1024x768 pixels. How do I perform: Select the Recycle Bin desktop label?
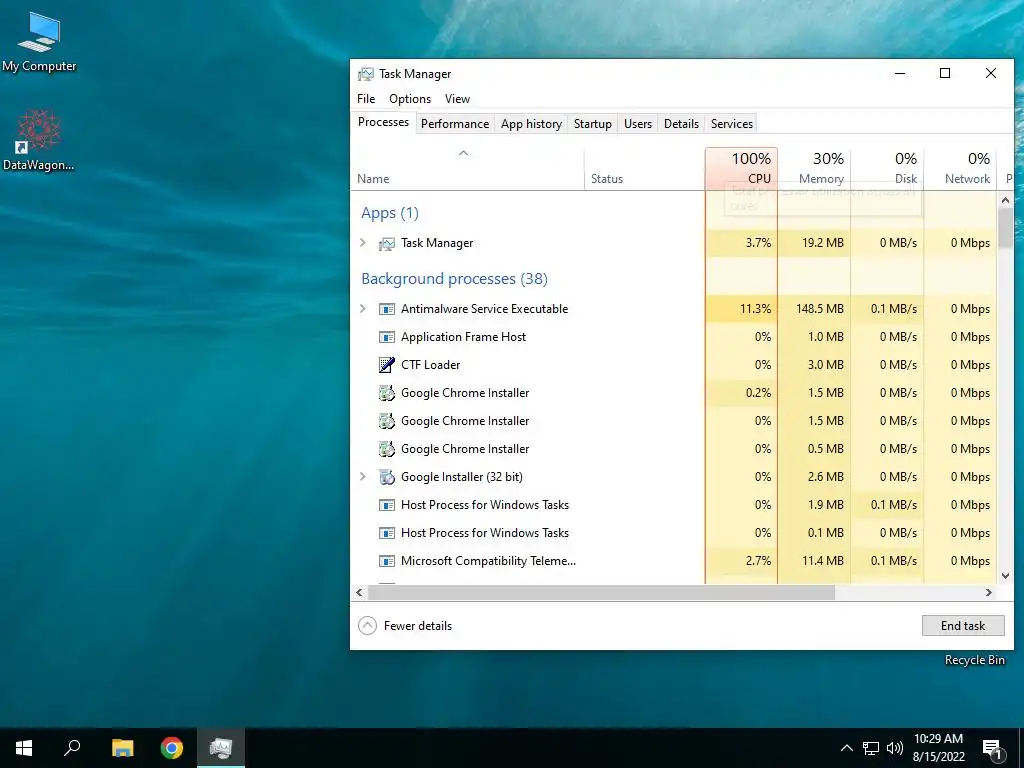(x=974, y=660)
